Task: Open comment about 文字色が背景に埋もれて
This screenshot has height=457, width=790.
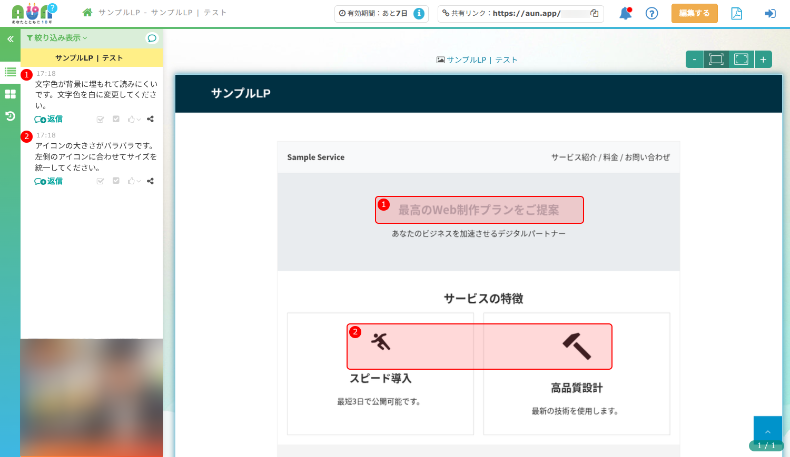Action: click(96, 95)
